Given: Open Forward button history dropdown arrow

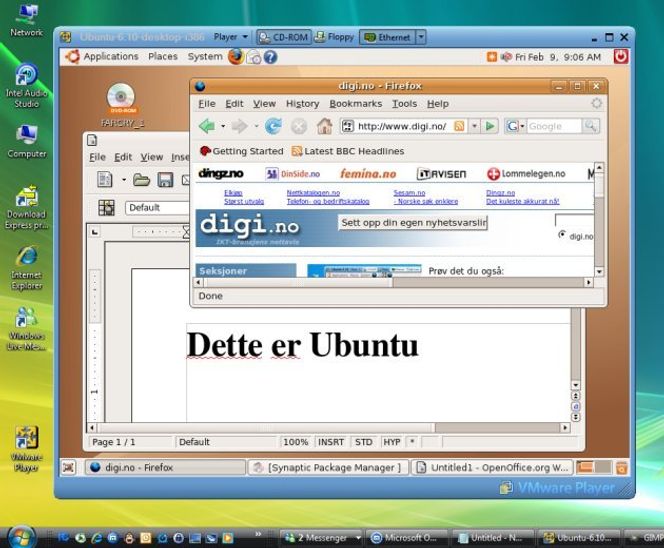Looking at the screenshot, I should (x=256, y=126).
